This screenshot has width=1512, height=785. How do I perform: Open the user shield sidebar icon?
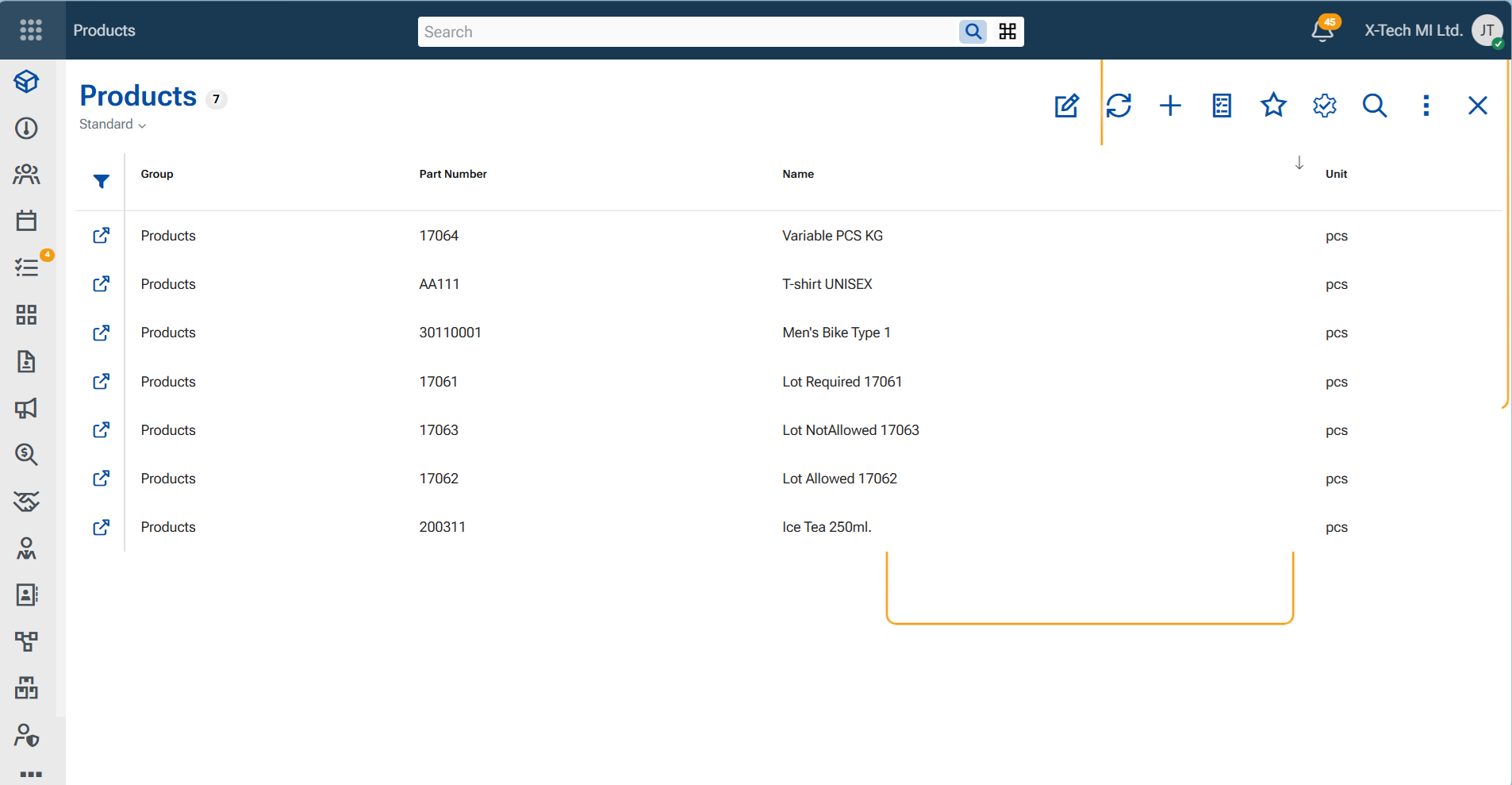(x=26, y=735)
